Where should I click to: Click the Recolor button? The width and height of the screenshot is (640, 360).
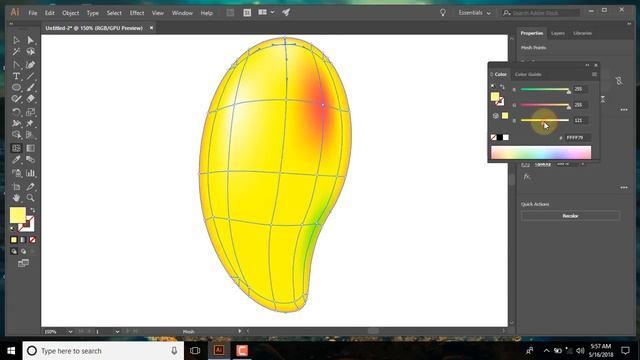click(x=570, y=216)
